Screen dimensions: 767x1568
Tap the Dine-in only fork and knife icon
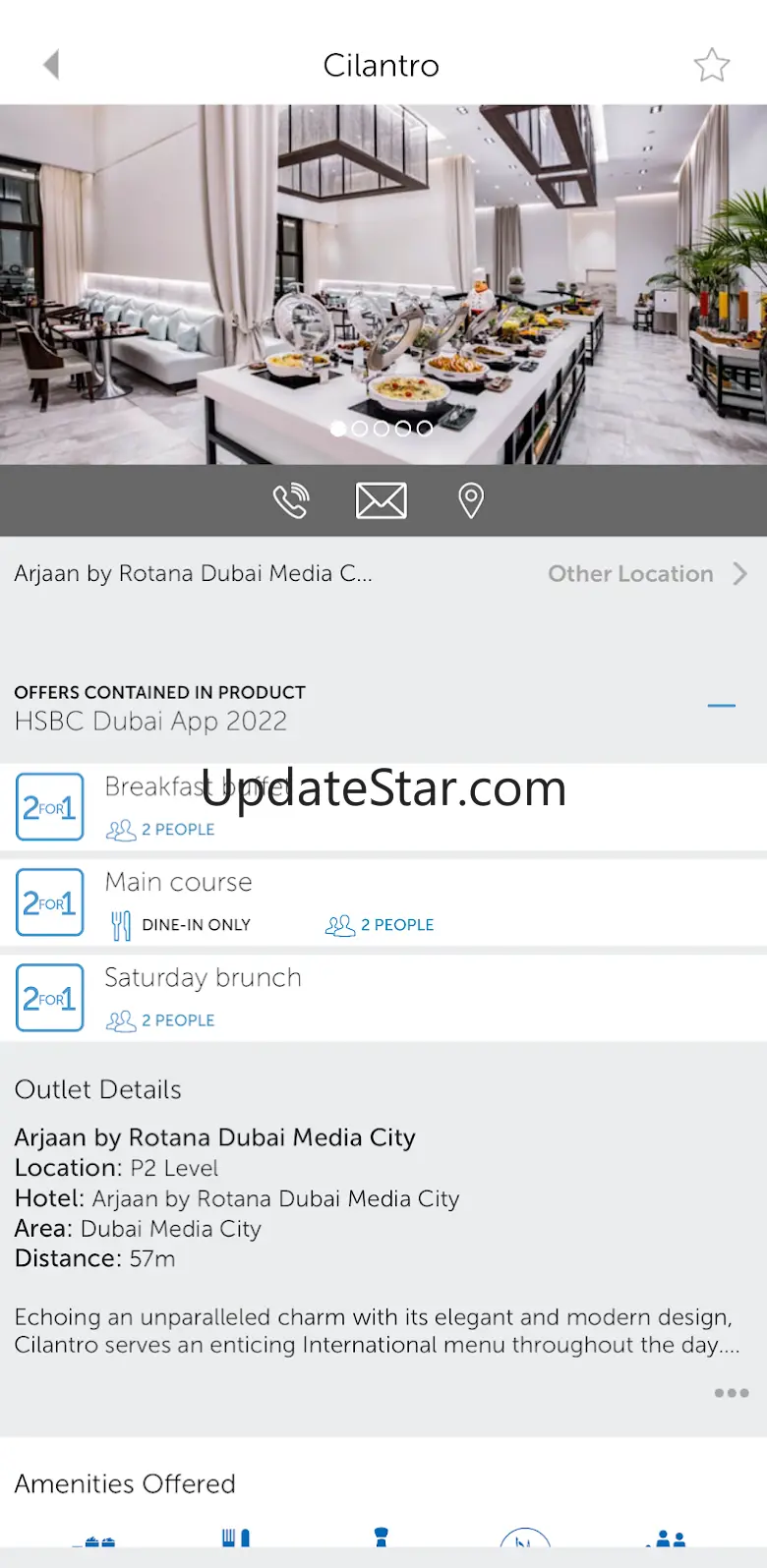(x=121, y=925)
